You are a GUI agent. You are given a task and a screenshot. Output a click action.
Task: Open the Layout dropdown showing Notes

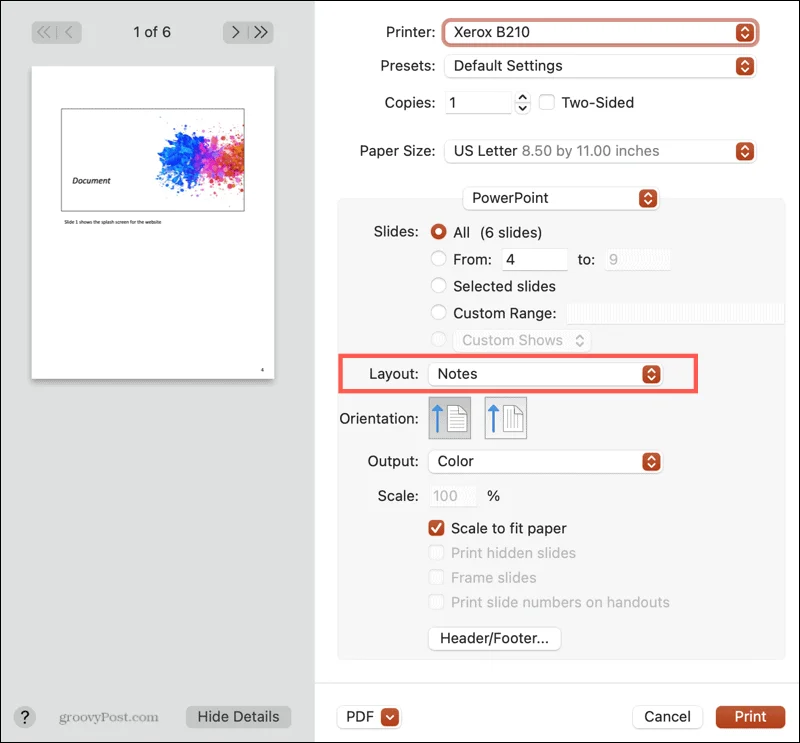(x=545, y=374)
